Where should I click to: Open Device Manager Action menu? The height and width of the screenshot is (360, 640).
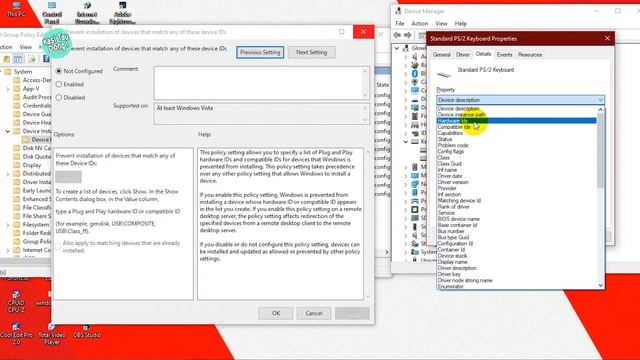pos(420,24)
